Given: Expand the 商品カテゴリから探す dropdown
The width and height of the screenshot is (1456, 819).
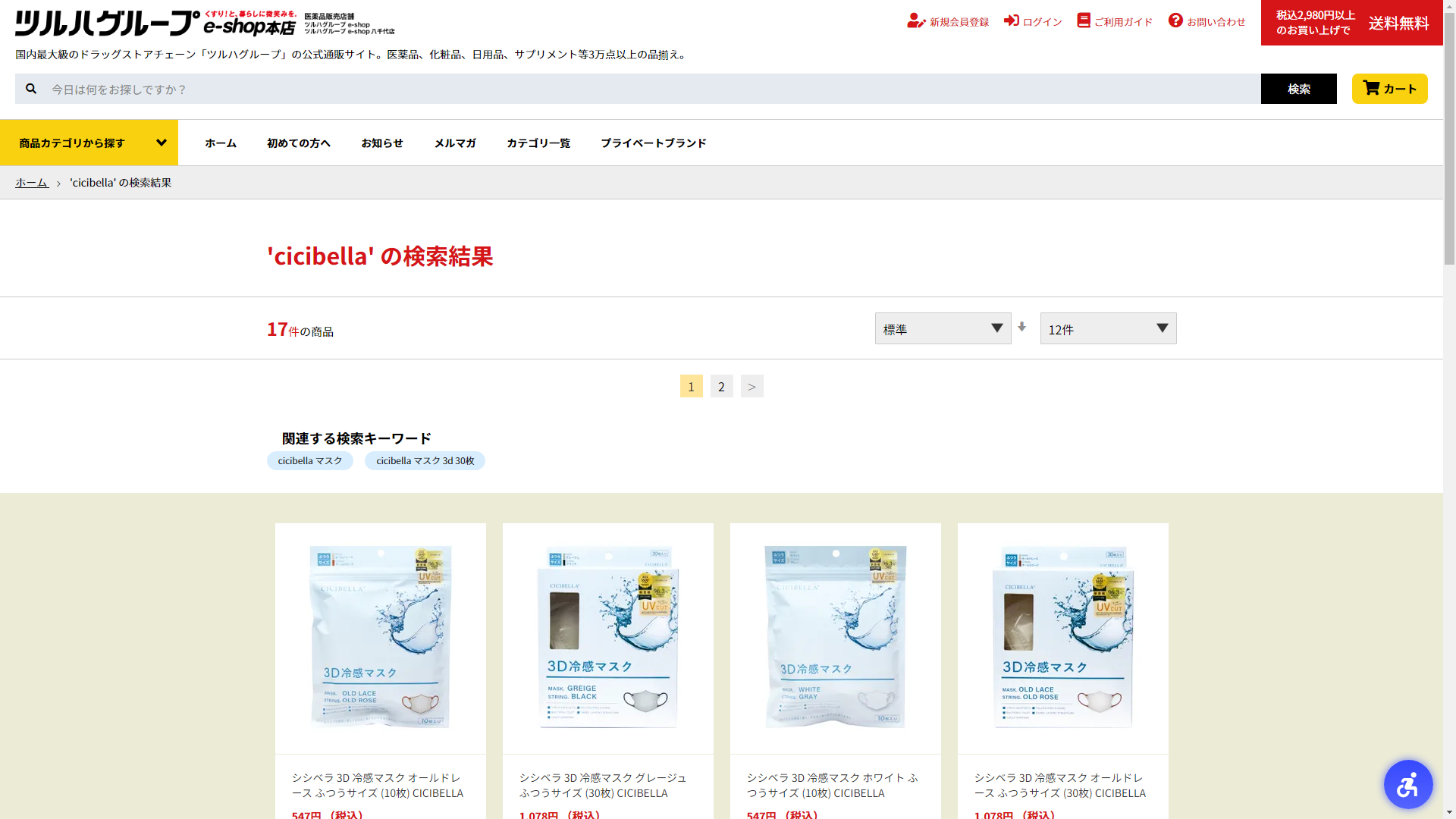Looking at the screenshot, I should pos(89,143).
